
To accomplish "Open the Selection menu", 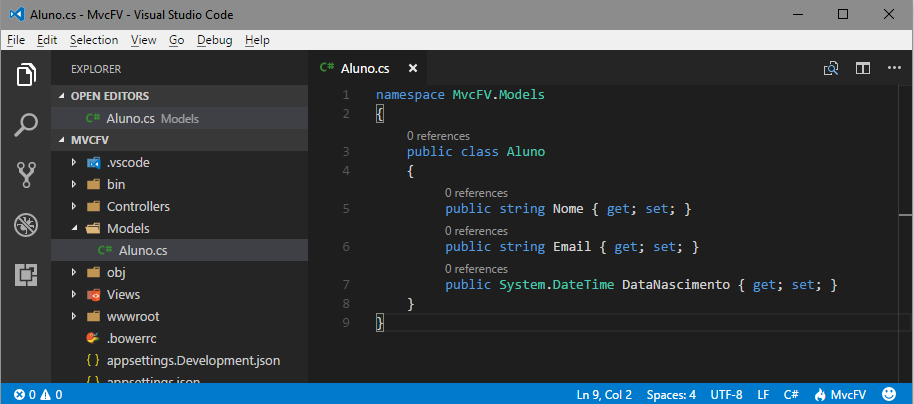I will [x=94, y=40].
